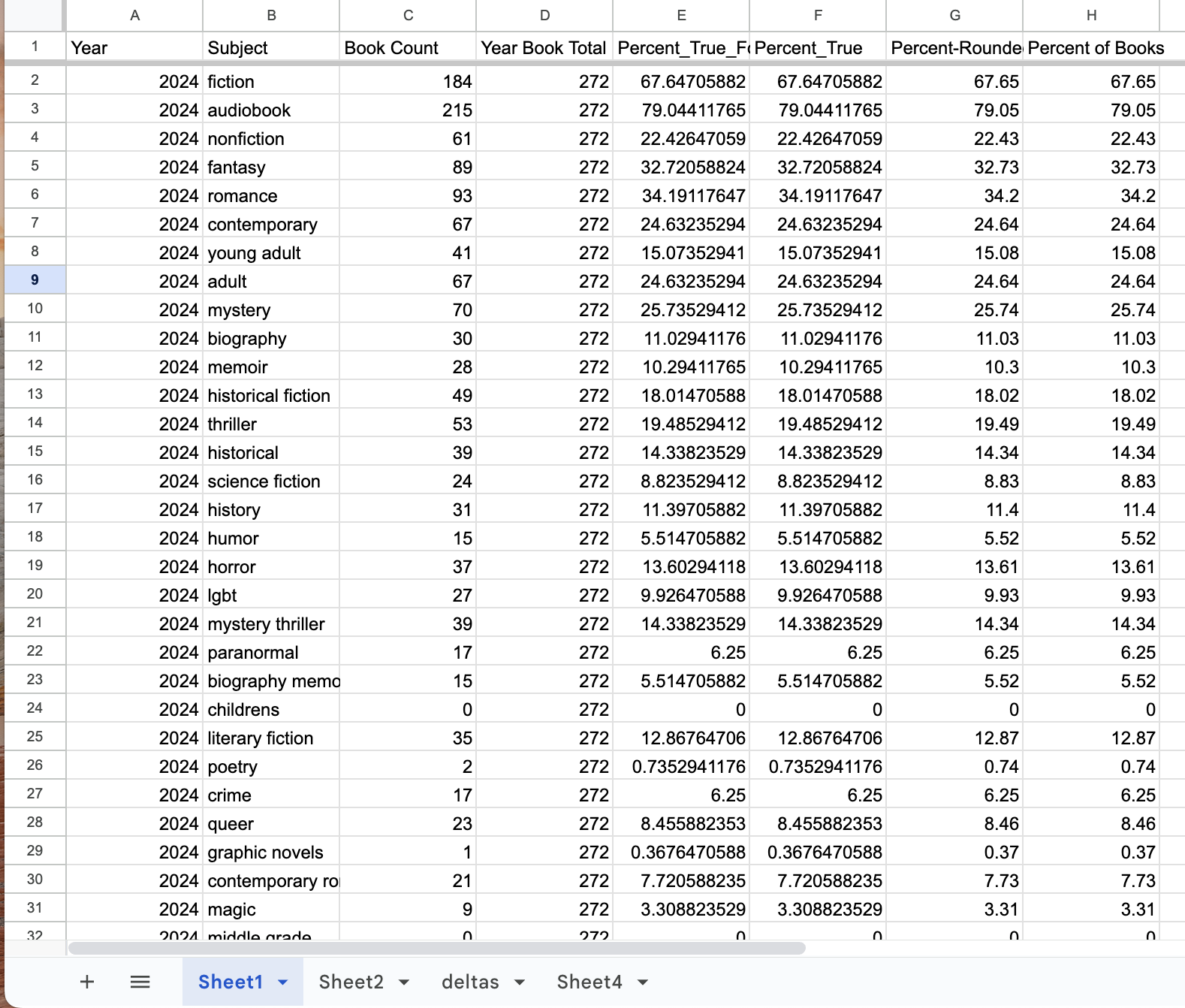The height and width of the screenshot is (1008, 1185).
Task: Select column G header
Action: click(x=954, y=15)
